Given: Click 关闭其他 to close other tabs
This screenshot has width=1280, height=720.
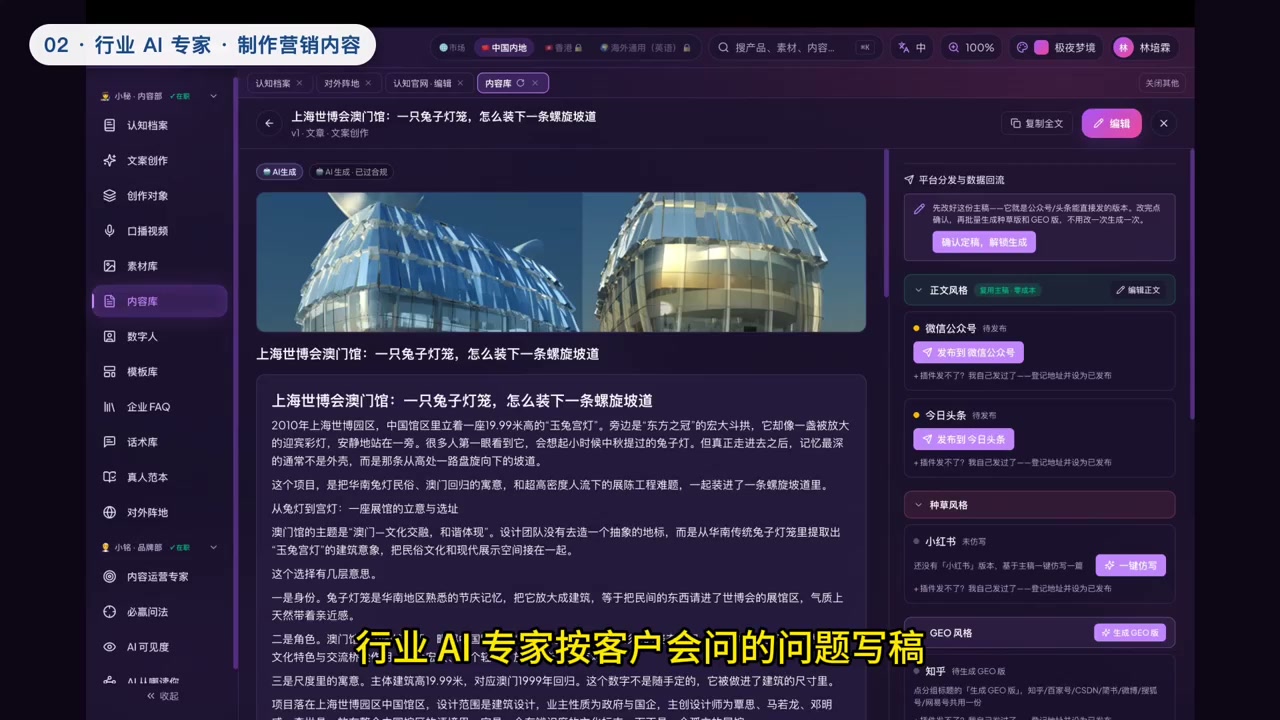Looking at the screenshot, I should pyautogui.click(x=1162, y=83).
